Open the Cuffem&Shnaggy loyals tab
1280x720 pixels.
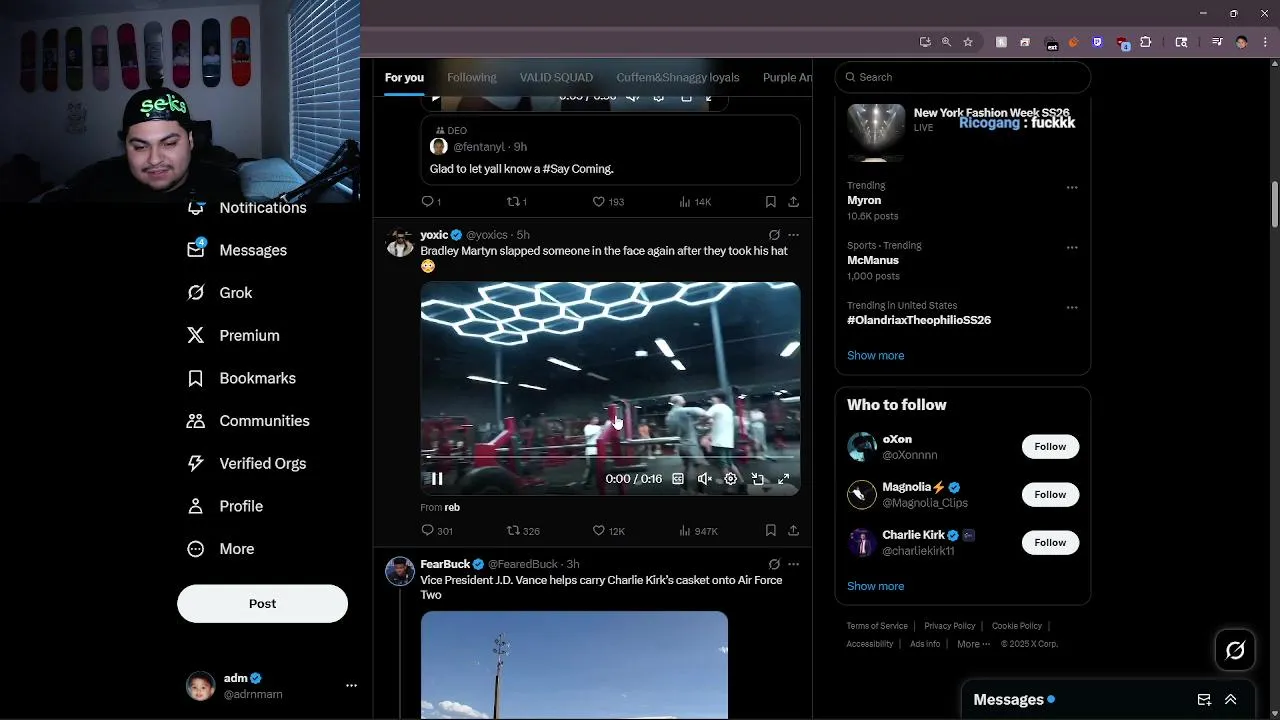[x=678, y=77]
